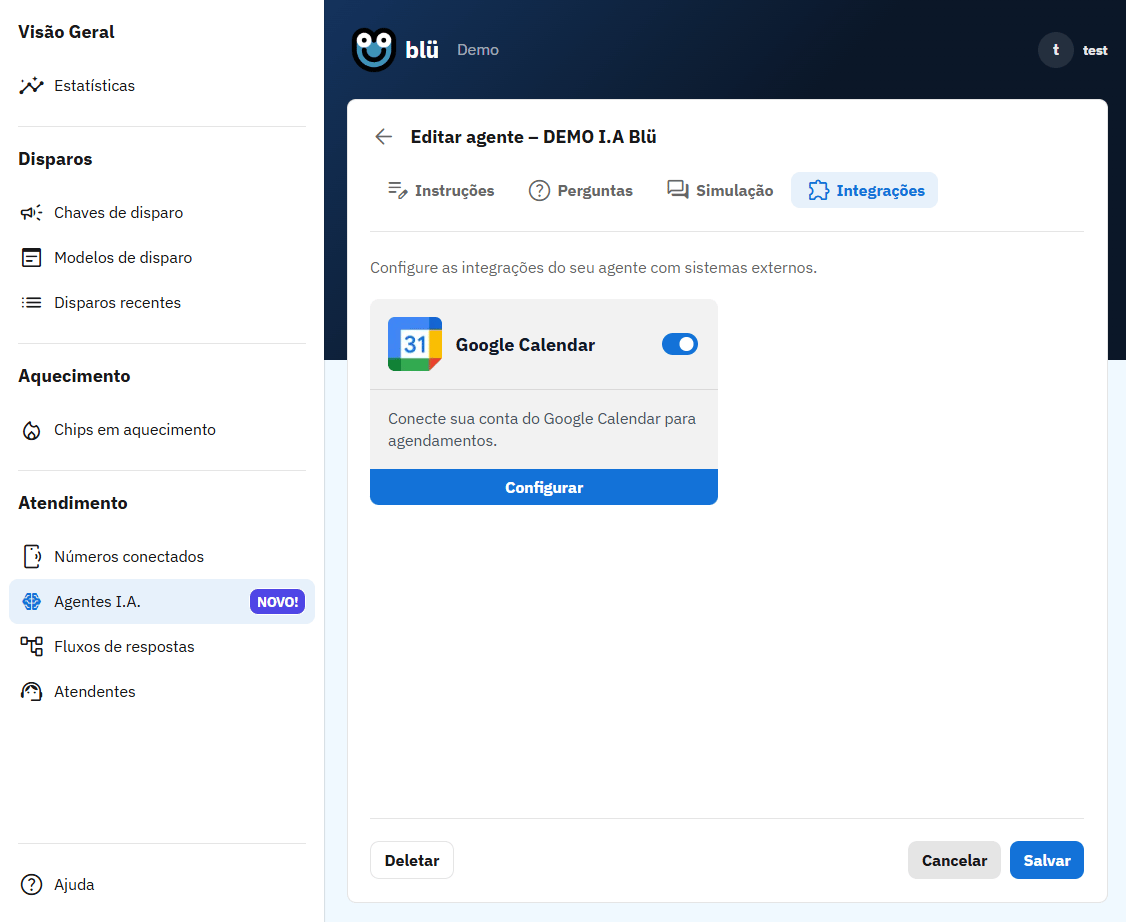Click the Cancelar button
Image resolution: width=1126 pixels, height=922 pixels.
[x=954, y=860]
